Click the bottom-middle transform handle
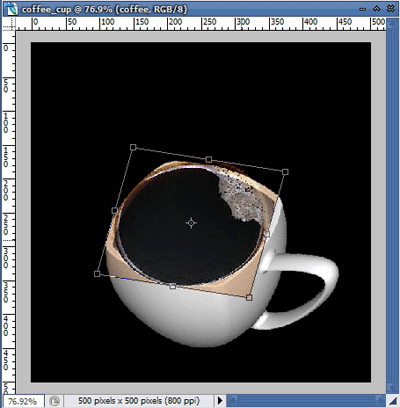Image resolution: width=400 pixels, height=408 pixels. (x=173, y=286)
